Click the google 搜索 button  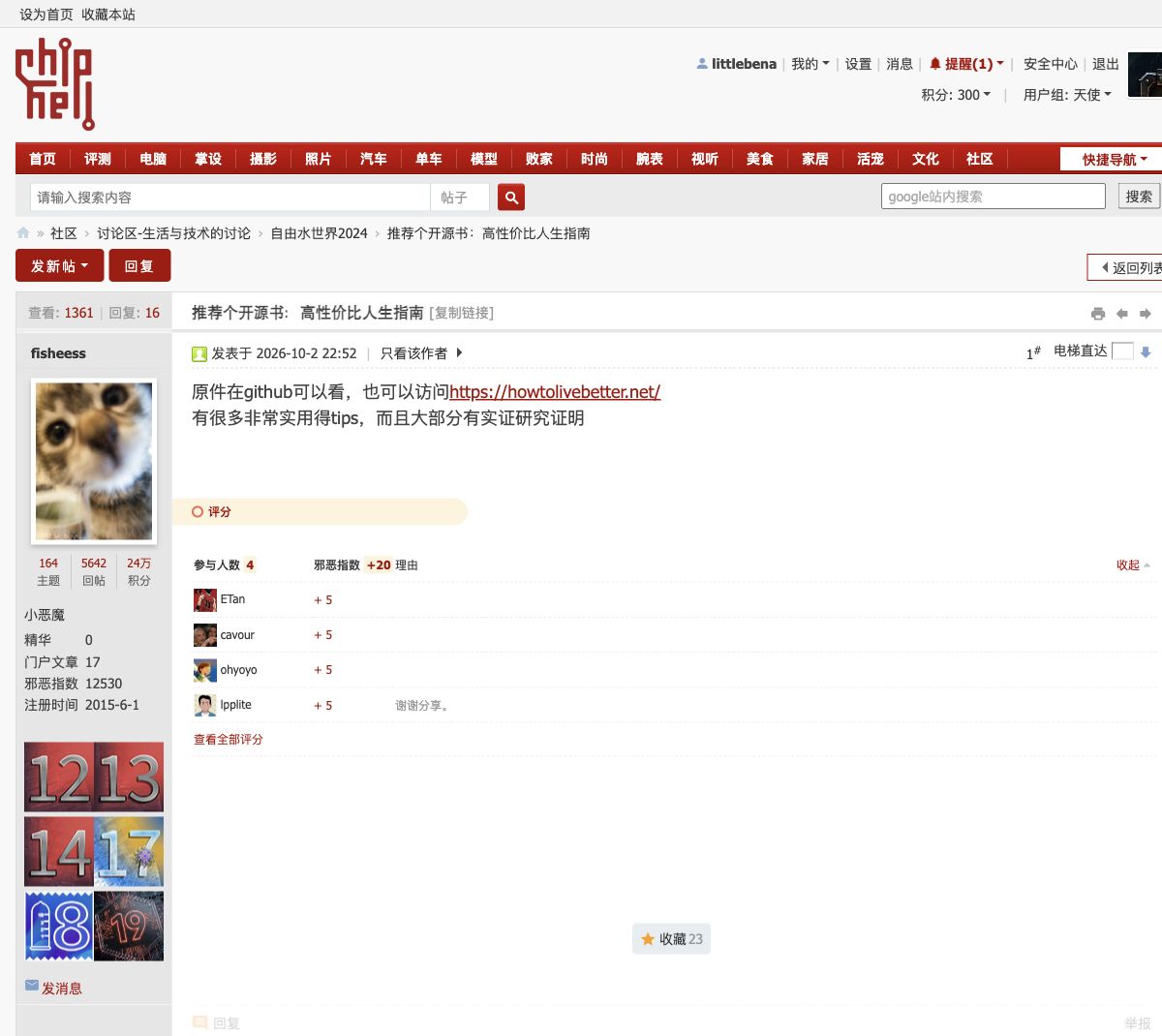(1139, 197)
